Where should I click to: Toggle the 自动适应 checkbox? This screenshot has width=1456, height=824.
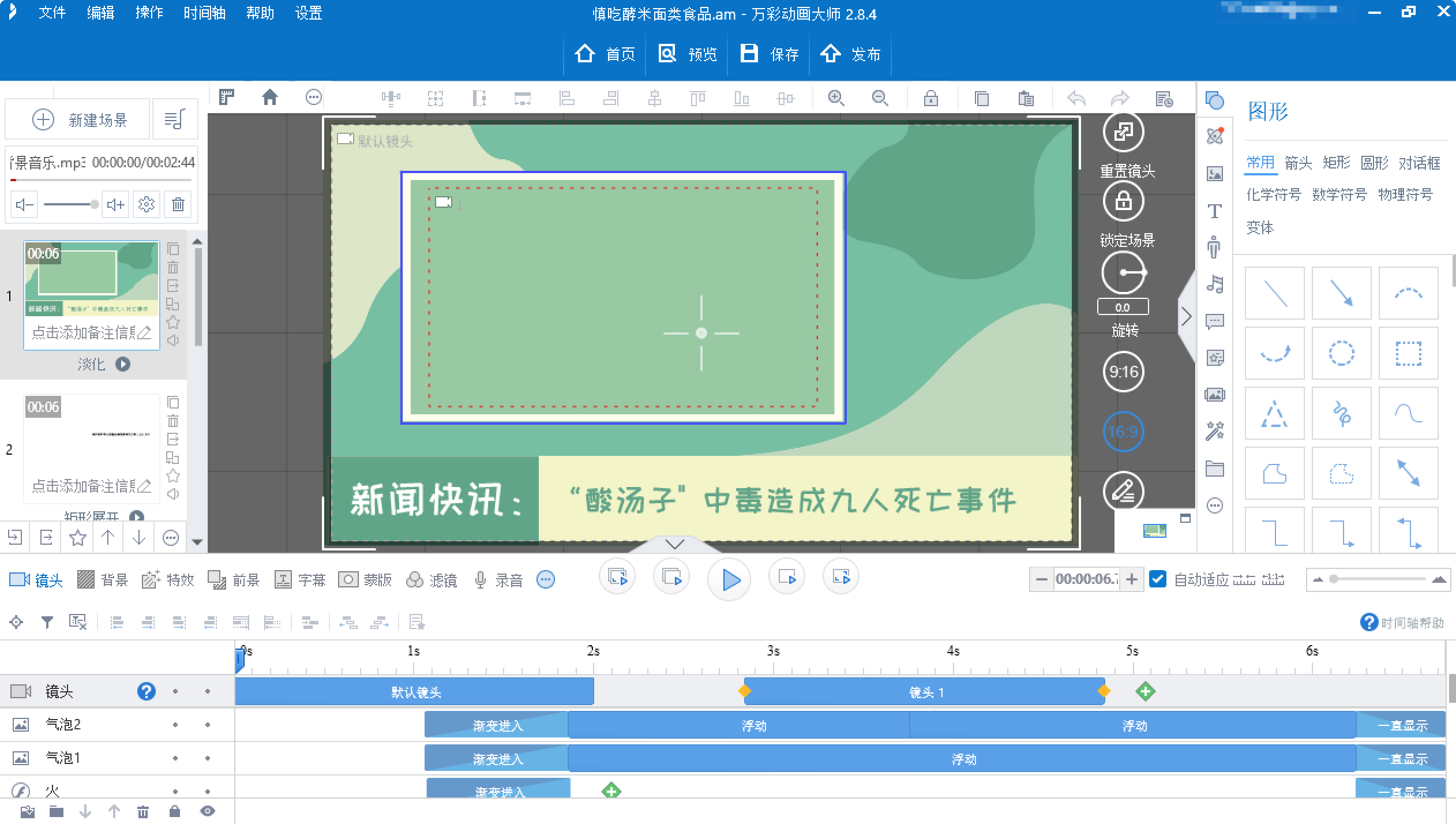[1158, 579]
